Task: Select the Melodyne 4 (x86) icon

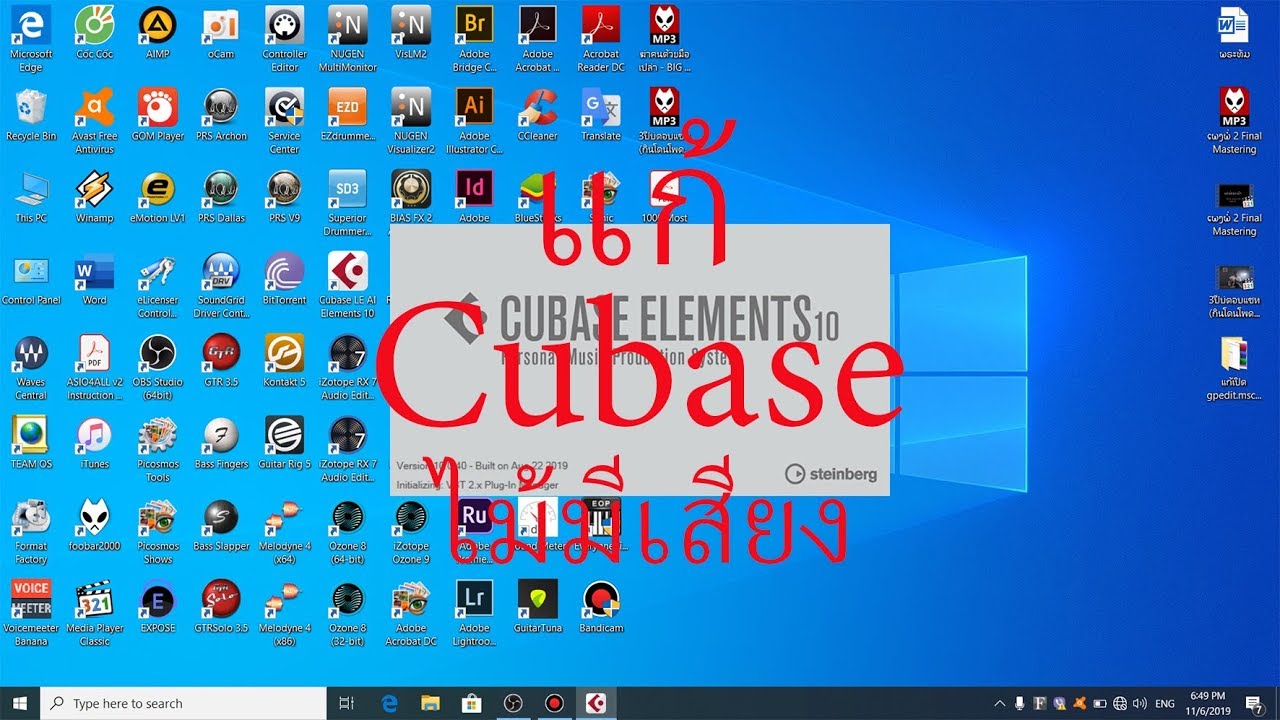Action: point(285,612)
